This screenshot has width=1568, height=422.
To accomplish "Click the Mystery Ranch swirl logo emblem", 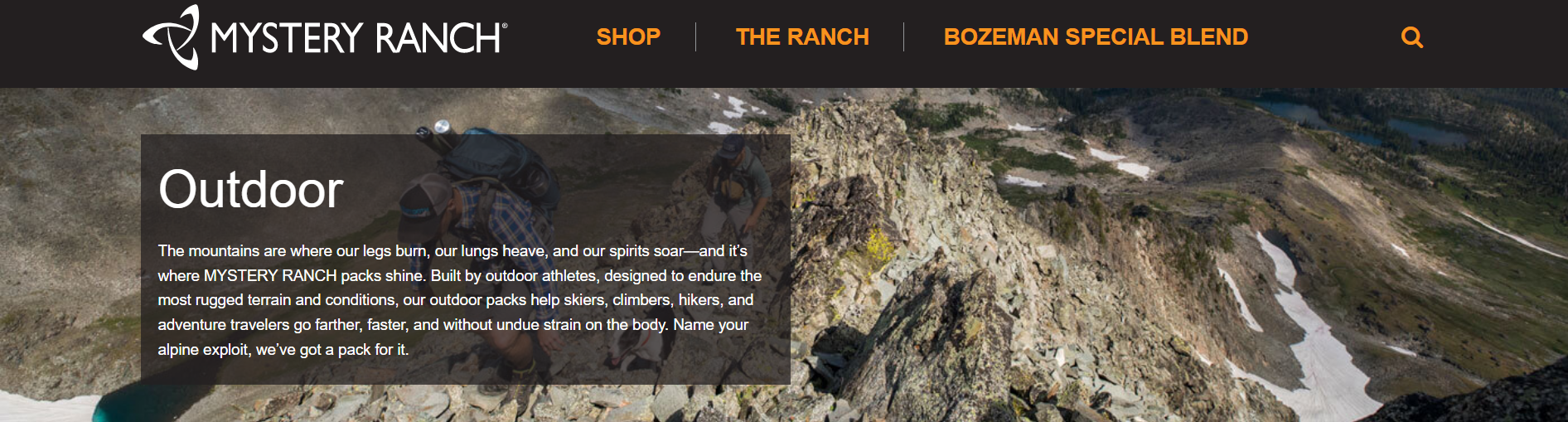I will [x=172, y=37].
